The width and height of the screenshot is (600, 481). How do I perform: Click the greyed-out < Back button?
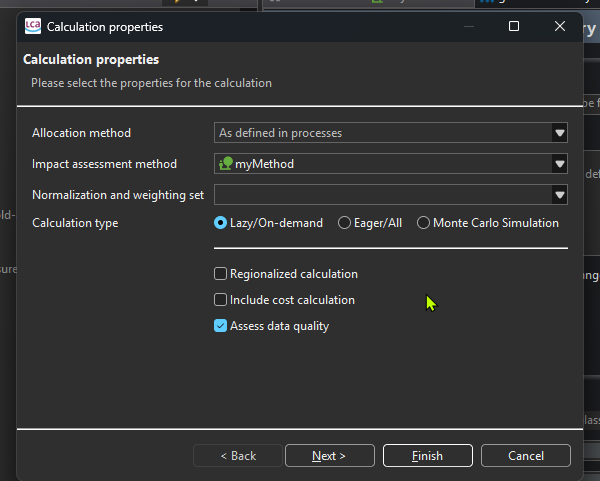(238, 456)
